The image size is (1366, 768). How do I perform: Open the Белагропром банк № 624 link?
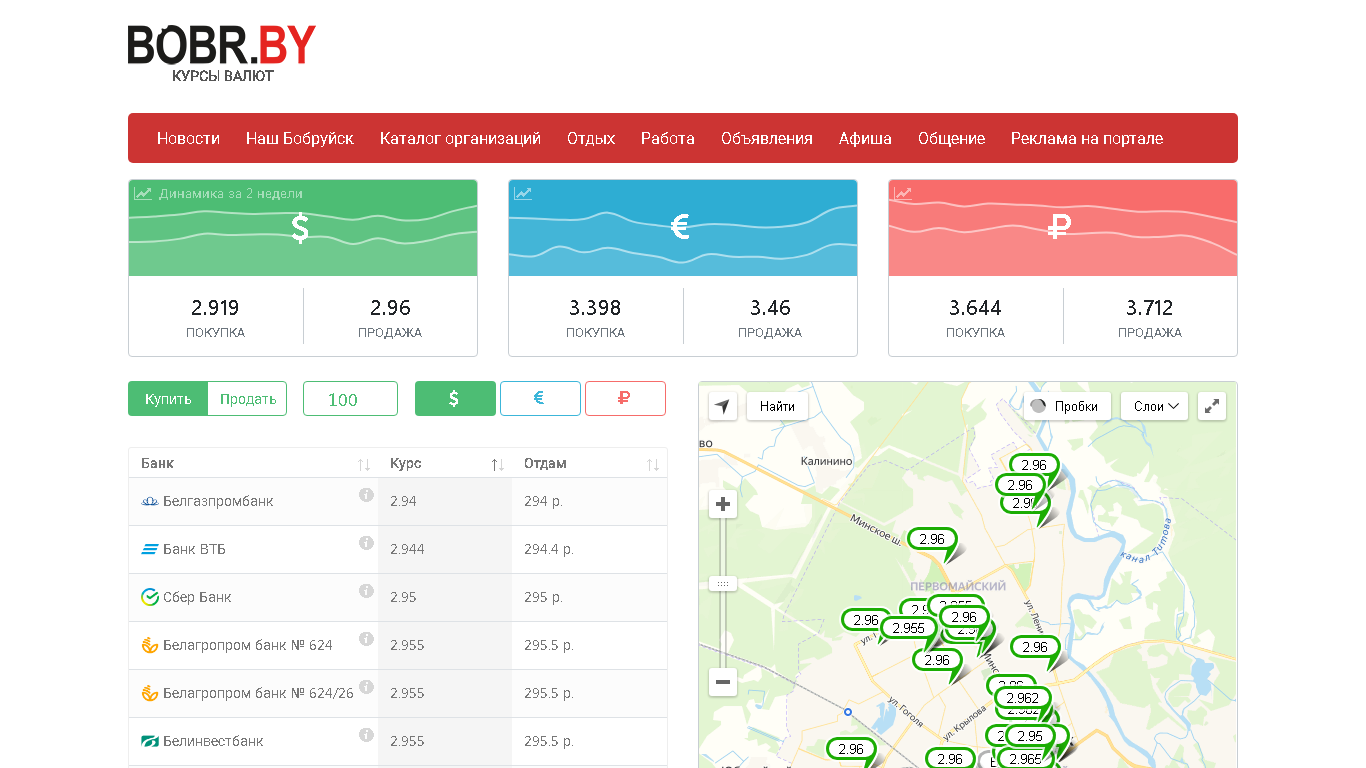click(x=248, y=645)
